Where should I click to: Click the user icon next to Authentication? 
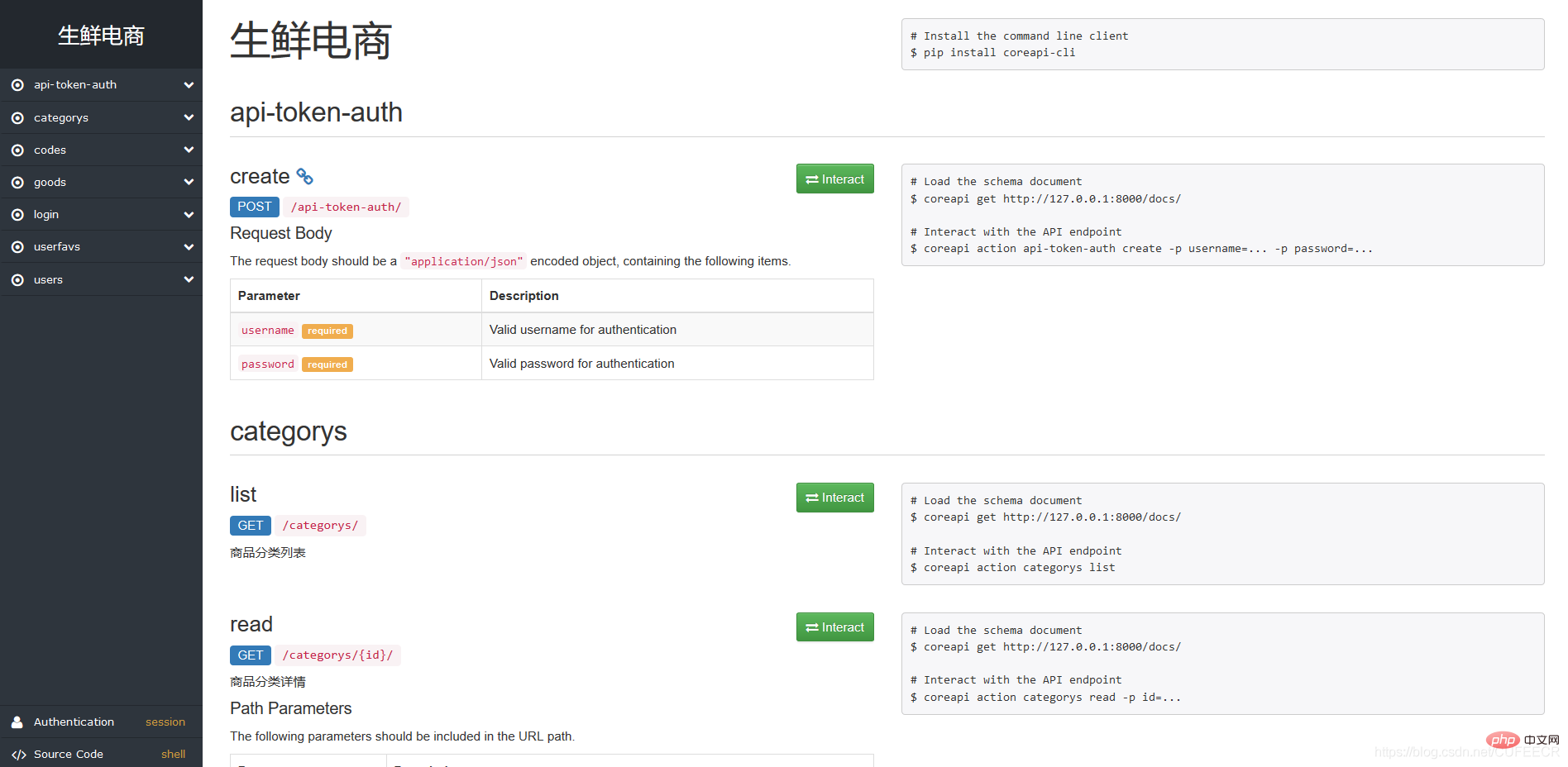tap(17, 722)
